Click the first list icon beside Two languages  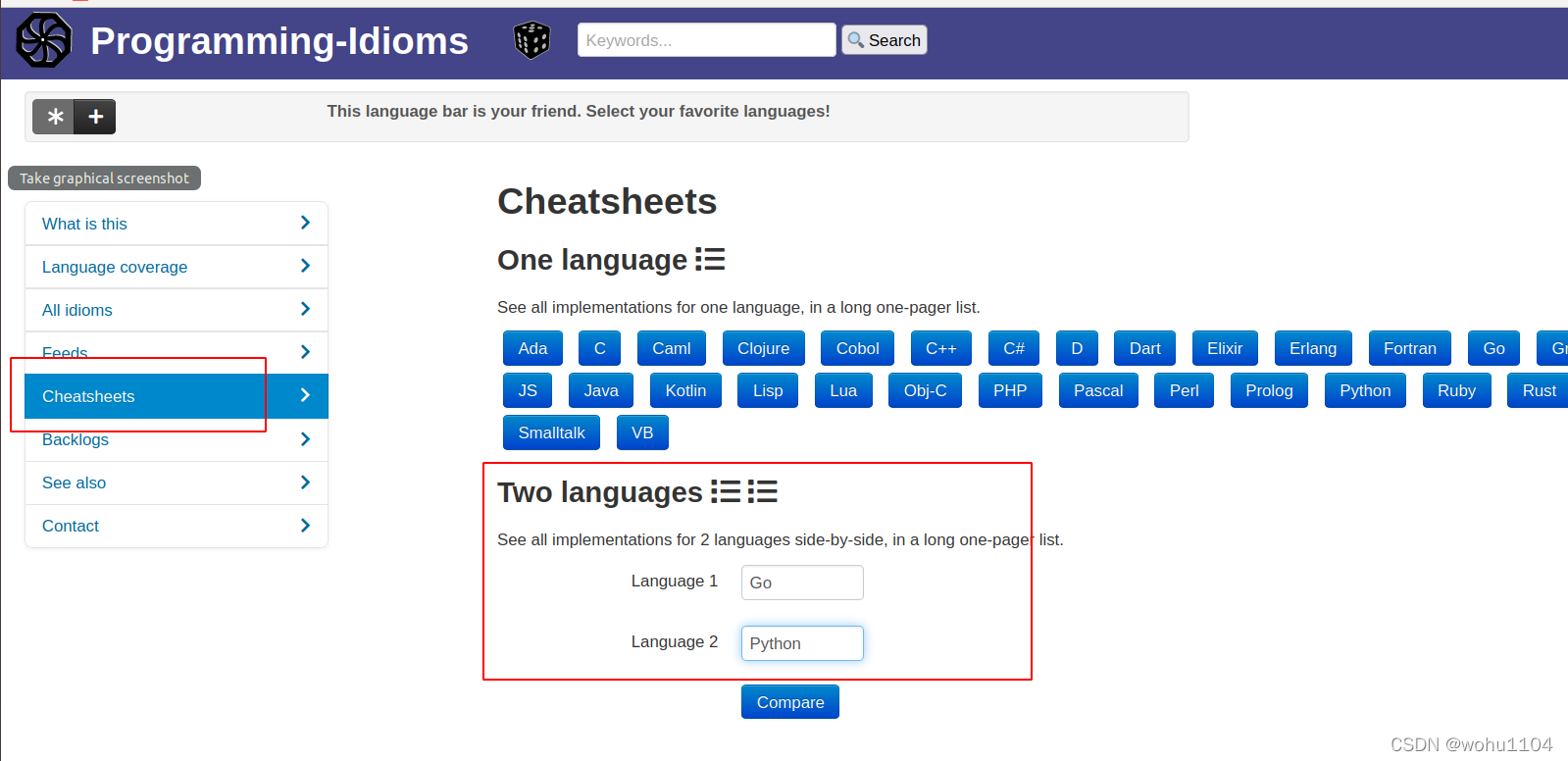[x=726, y=491]
